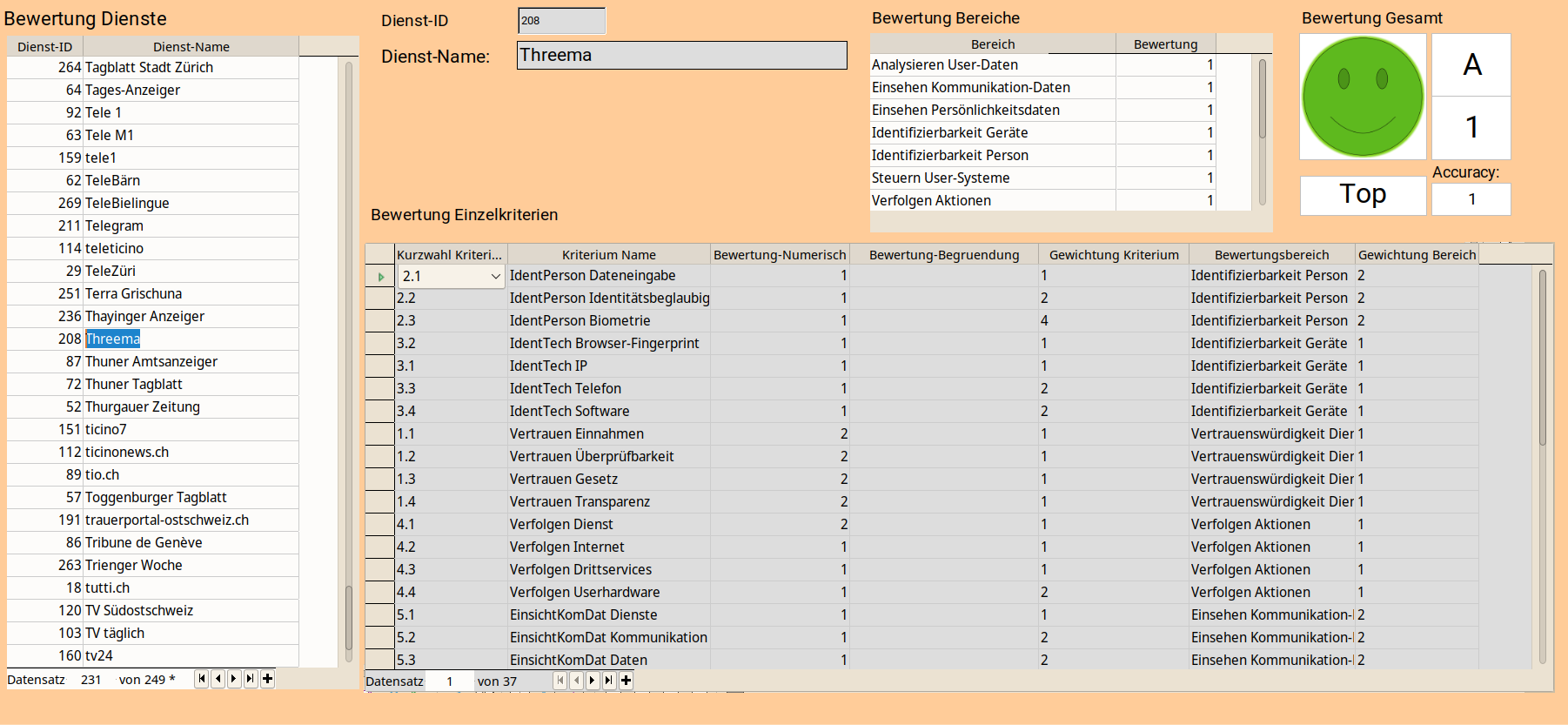Viewport: 1568px width, 725px height.
Task: Sort by Kriterium Name column header
Action: coord(608,255)
